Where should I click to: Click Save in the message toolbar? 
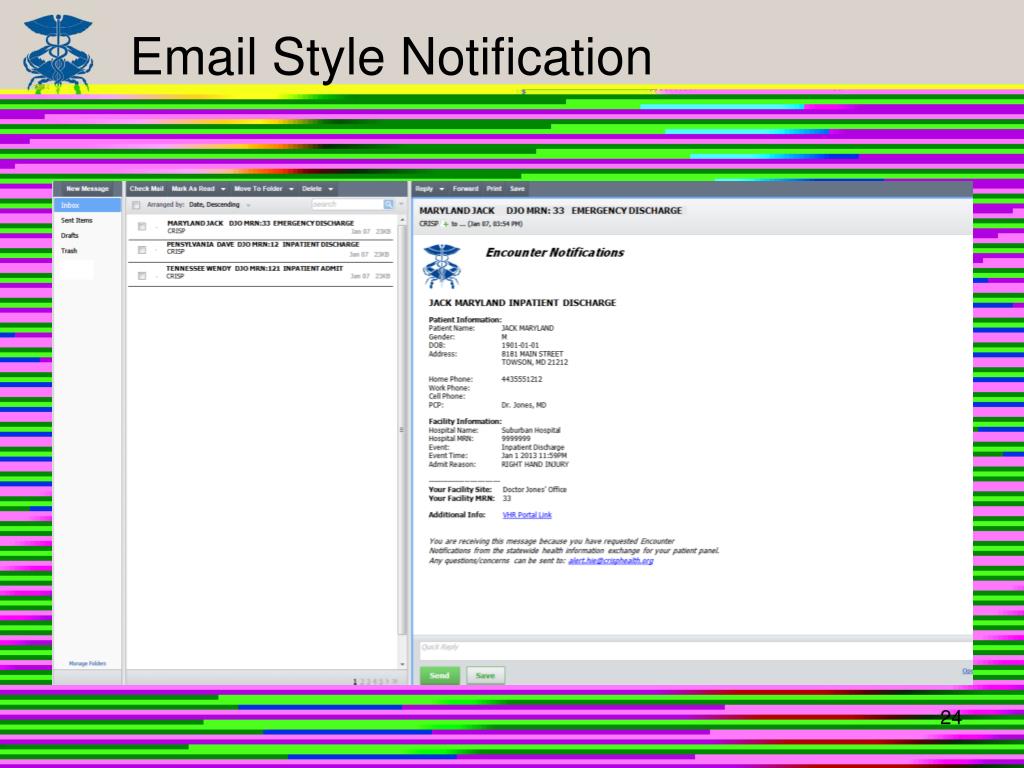[517, 189]
